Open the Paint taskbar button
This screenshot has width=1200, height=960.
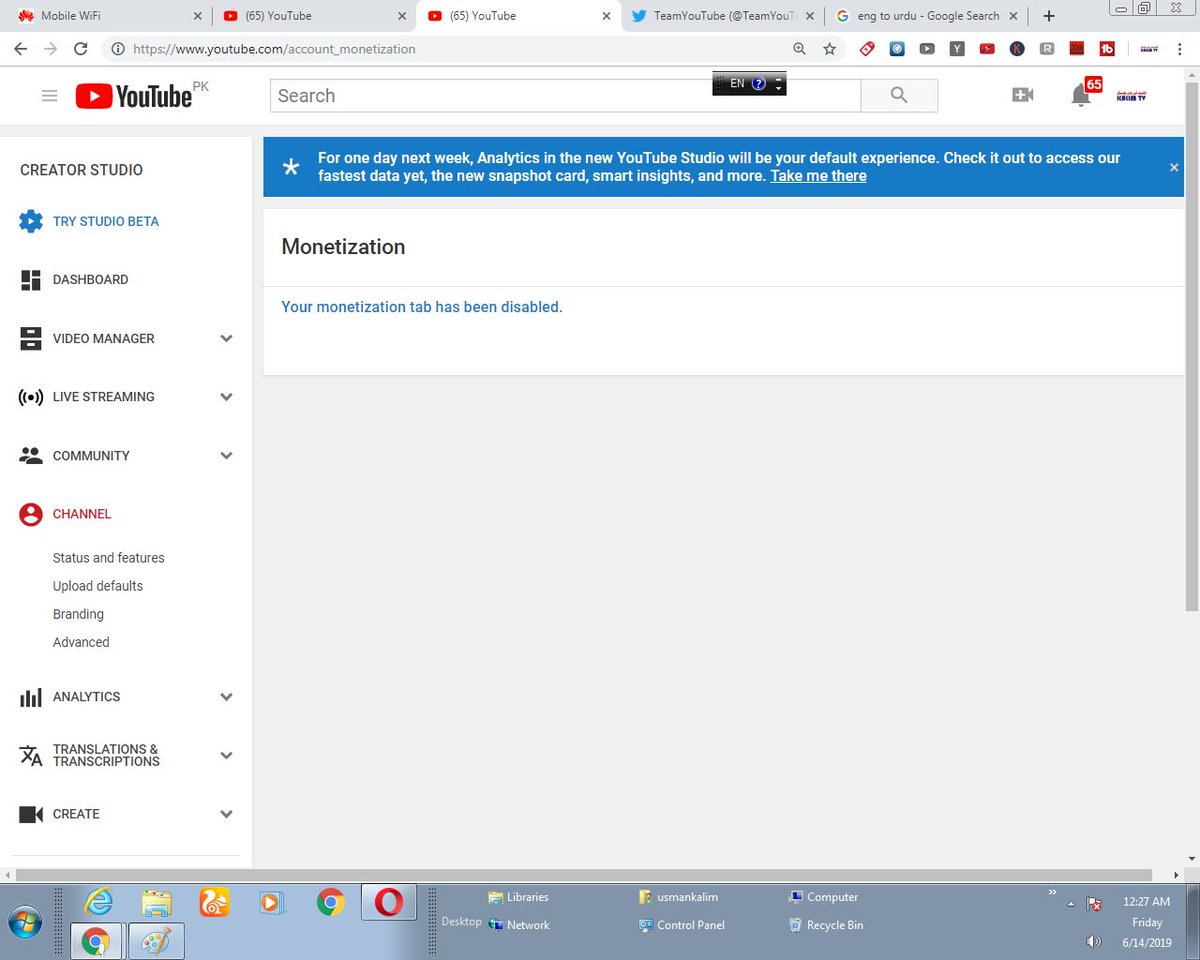[155, 941]
